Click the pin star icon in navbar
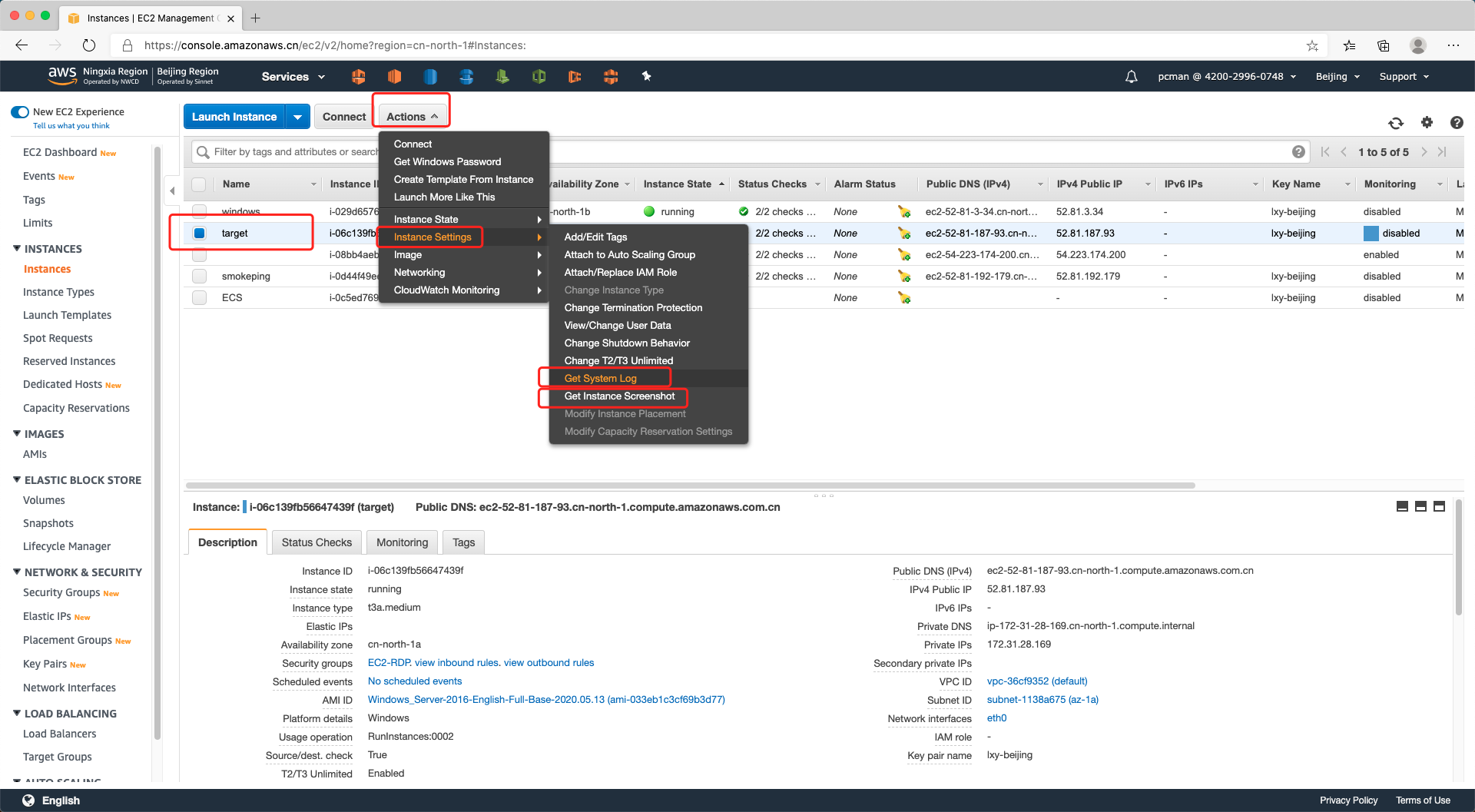This screenshot has height=812, width=1475. coord(646,76)
